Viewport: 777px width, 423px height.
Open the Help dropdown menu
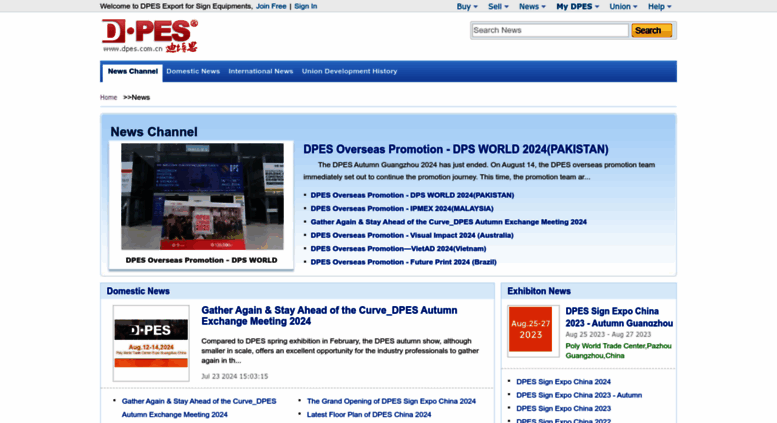(660, 6)
